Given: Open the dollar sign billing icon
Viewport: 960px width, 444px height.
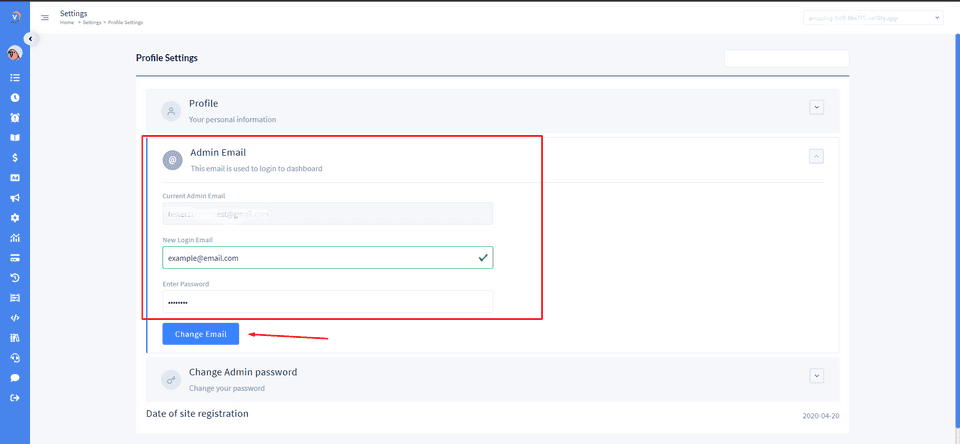Looking at the screenshot, I should [15, 157].
